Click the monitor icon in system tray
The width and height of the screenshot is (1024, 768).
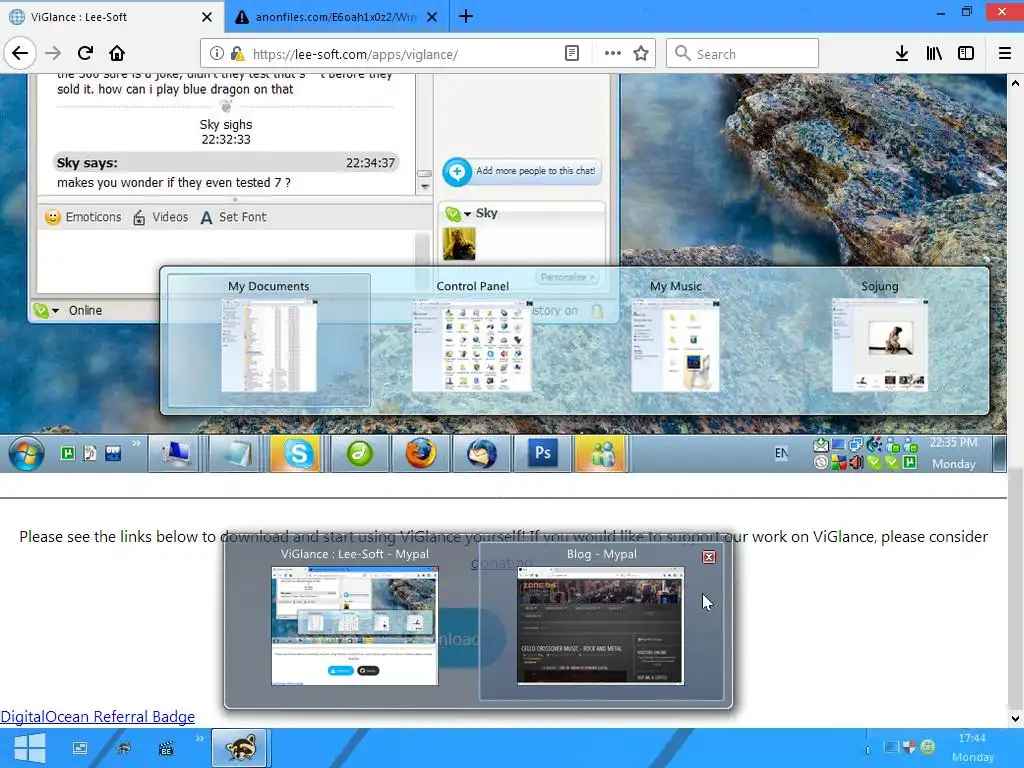coord(891,746)
